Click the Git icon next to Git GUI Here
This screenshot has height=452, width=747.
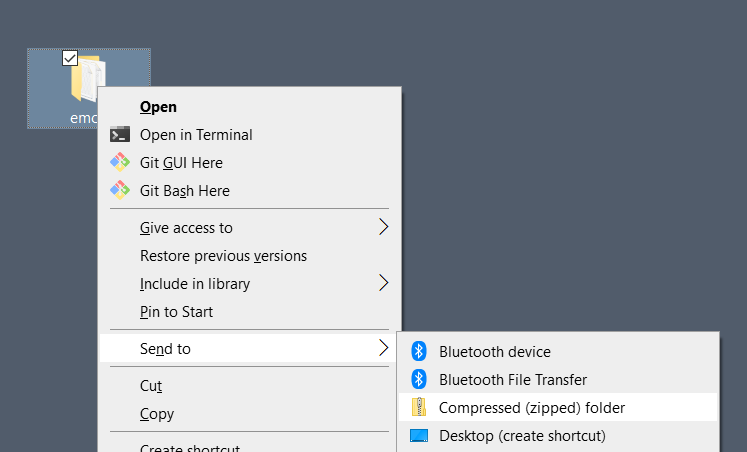(121, 163)
